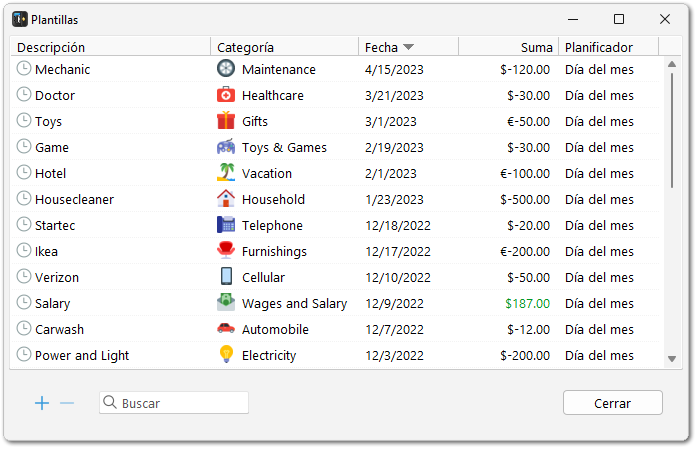This screenshot has height=449, width=697.
Task: Sort by the Categoría column header
Action: coord(284,47)
